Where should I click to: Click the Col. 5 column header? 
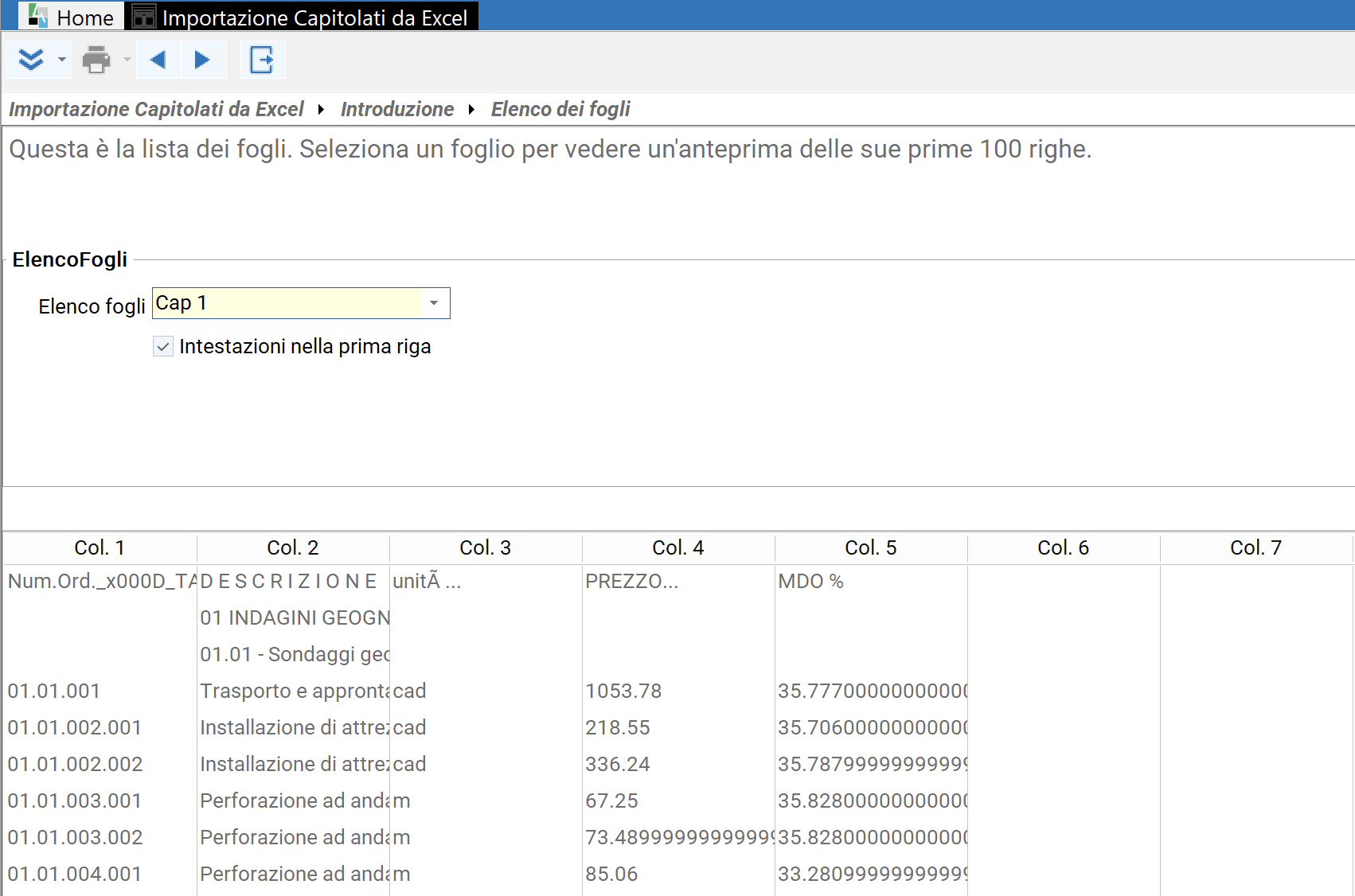871,547
